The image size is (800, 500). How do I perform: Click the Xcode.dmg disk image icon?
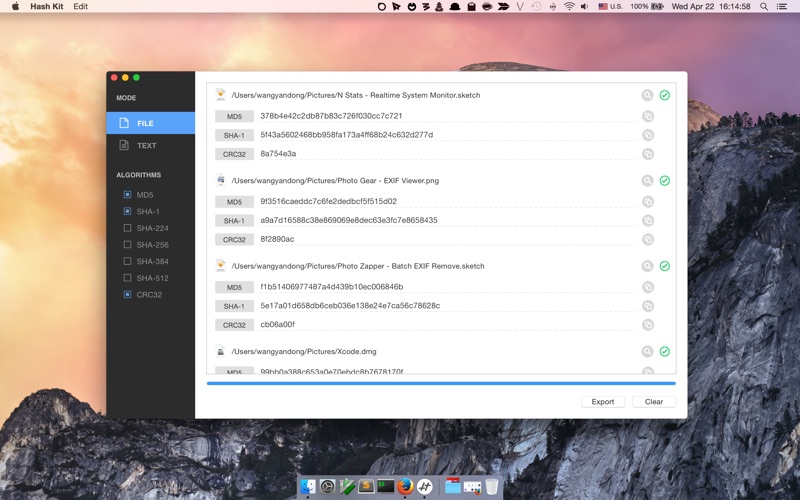220,351
